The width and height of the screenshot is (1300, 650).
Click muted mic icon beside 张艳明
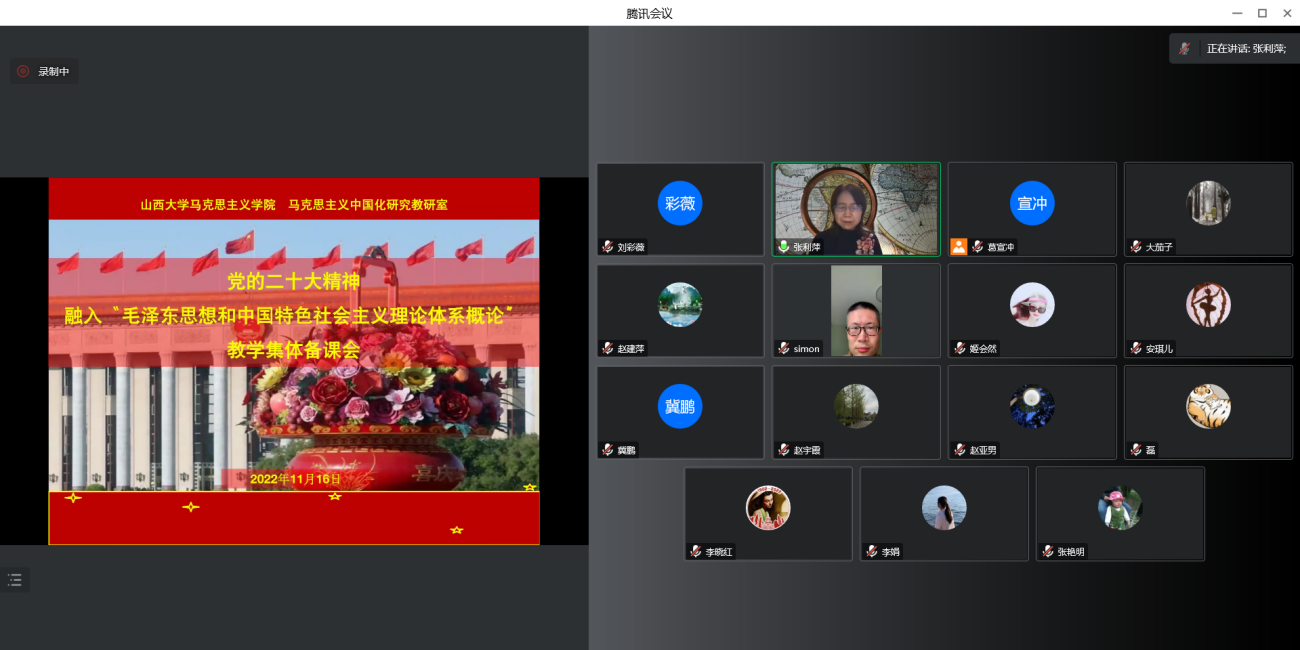coord(1048,551)
